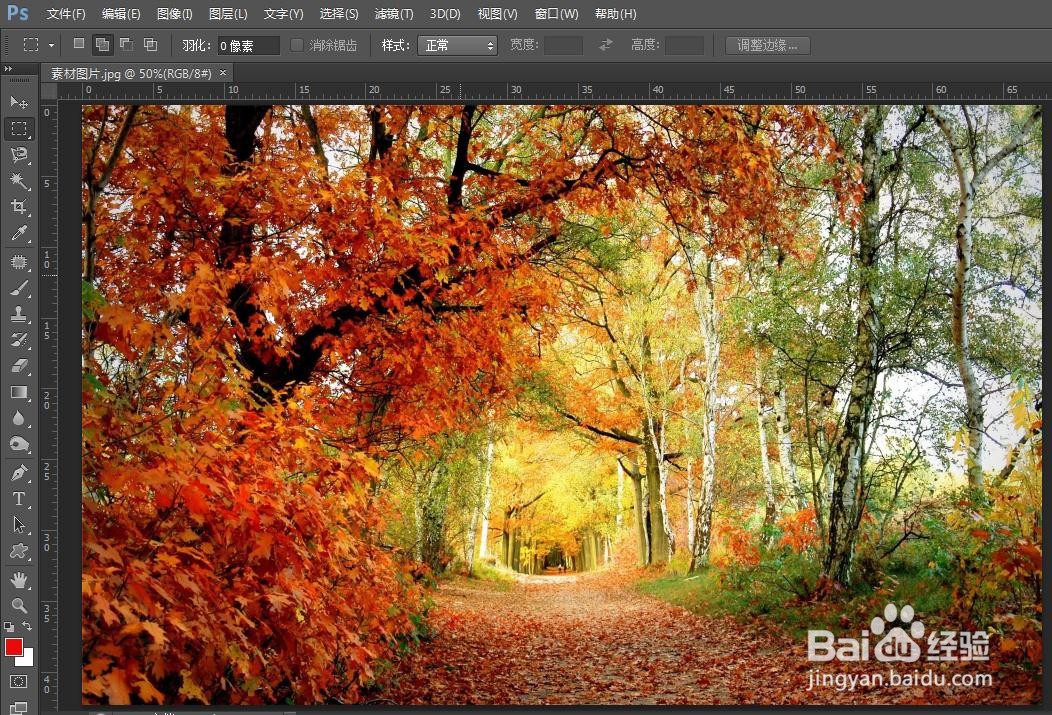This screenshot has width=1052, height=715.
Task: Select the Rectangular Marquee tool
Action: click(19, 128)
